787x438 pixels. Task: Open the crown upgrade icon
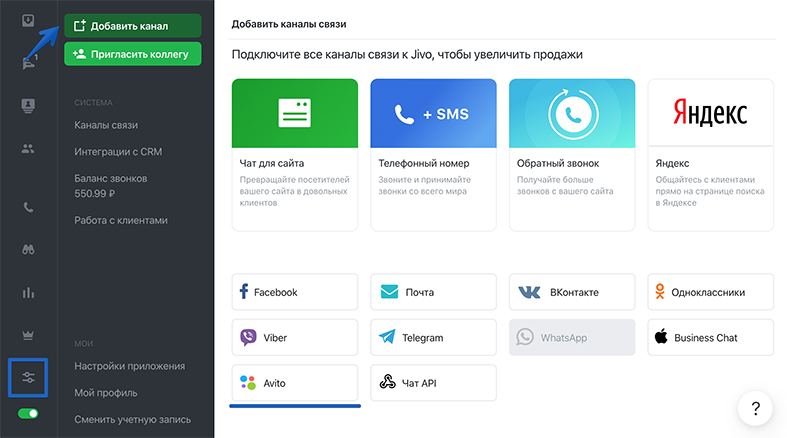point(28,335)
